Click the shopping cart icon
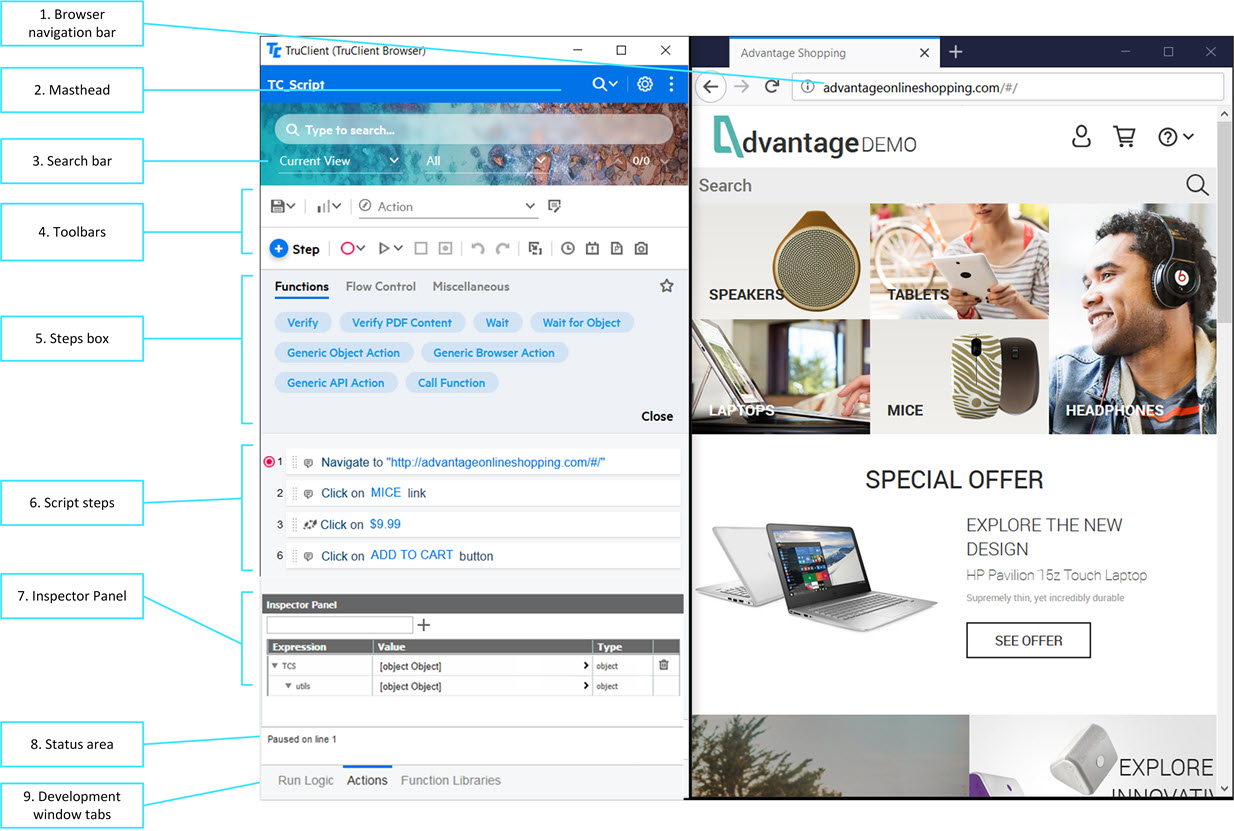This screenshot has width=1234, height=831. click(x=1125, y=137)
